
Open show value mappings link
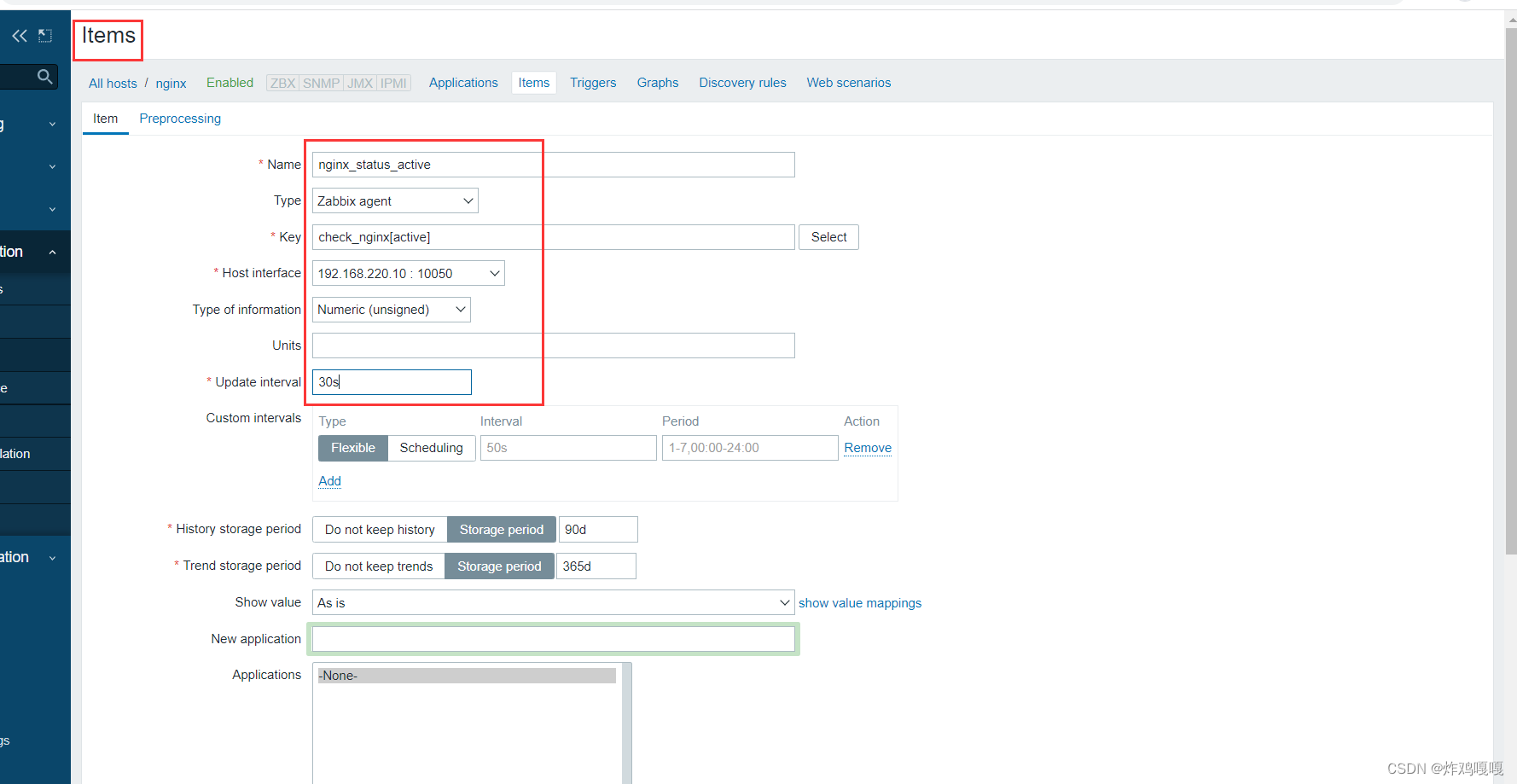click(860, 603)
